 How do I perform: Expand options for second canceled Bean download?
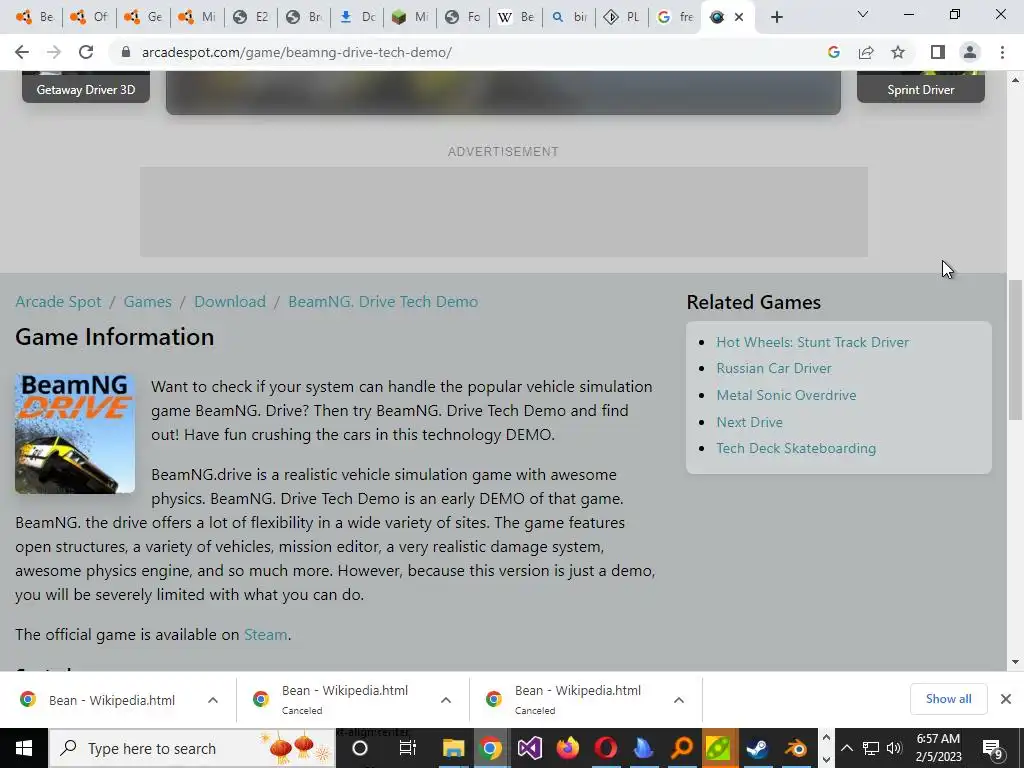[445, 700]
